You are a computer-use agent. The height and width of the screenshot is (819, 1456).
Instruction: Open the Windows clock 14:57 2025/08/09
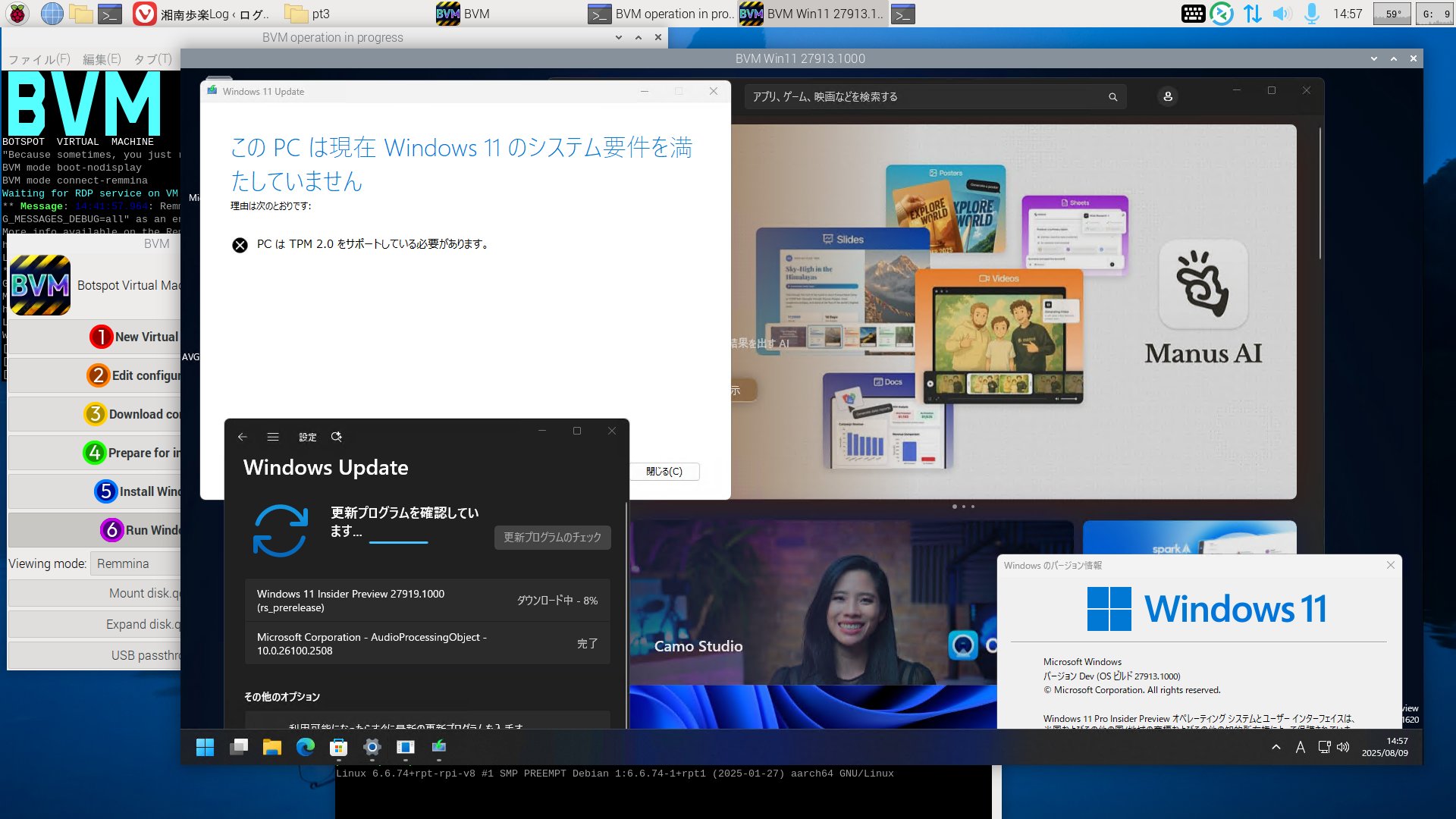pyautogui.click(x=1385, y=747)
